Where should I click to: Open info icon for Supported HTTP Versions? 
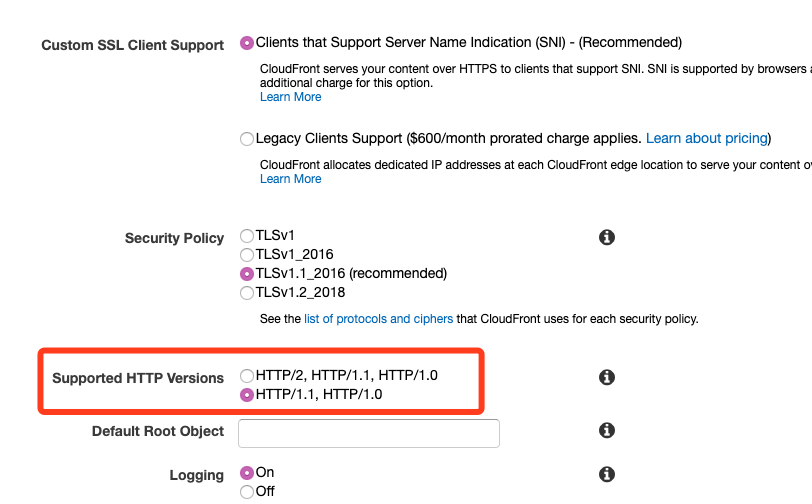[x=607, y=377]
